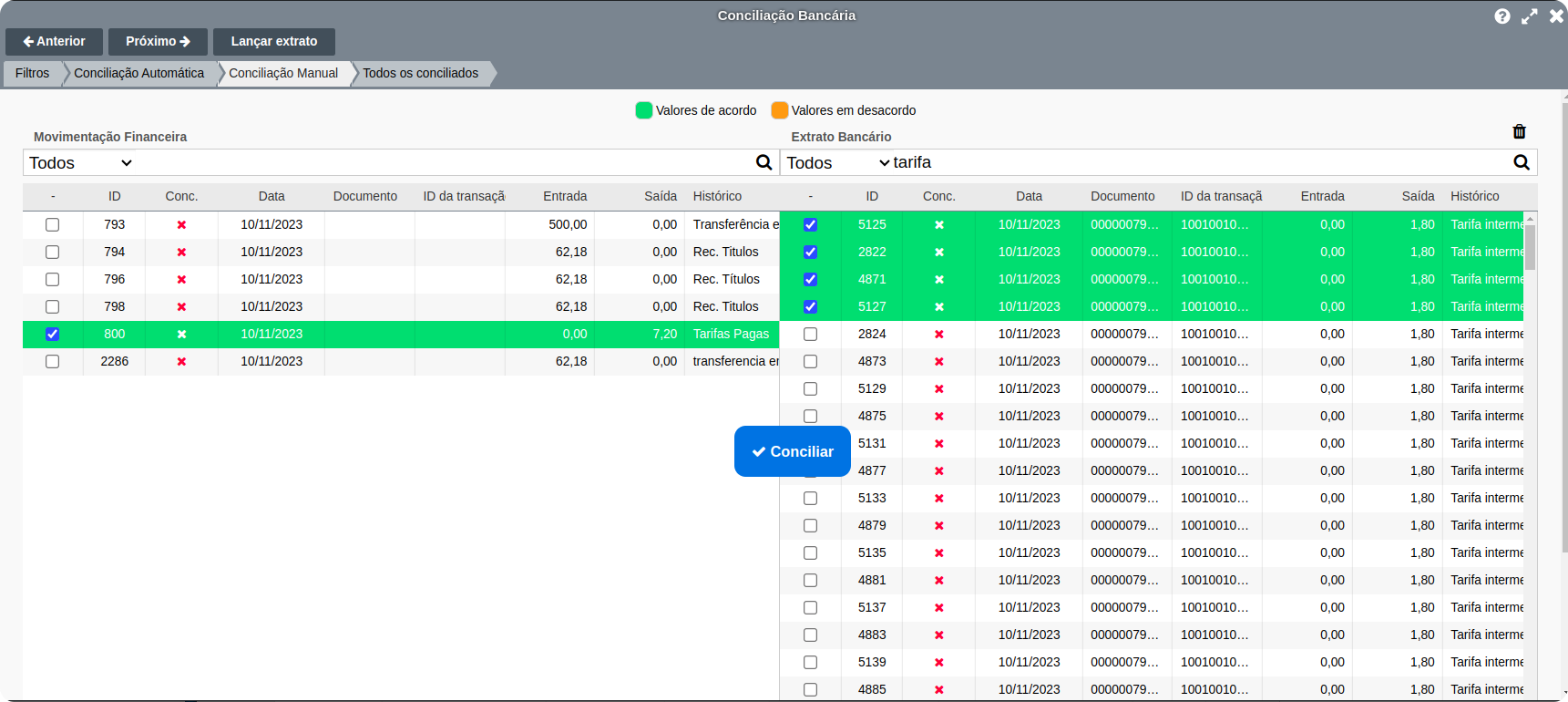Click white X status for row 800
The height and width of the screenshot is (702, 1568).
tap(181, 334)
